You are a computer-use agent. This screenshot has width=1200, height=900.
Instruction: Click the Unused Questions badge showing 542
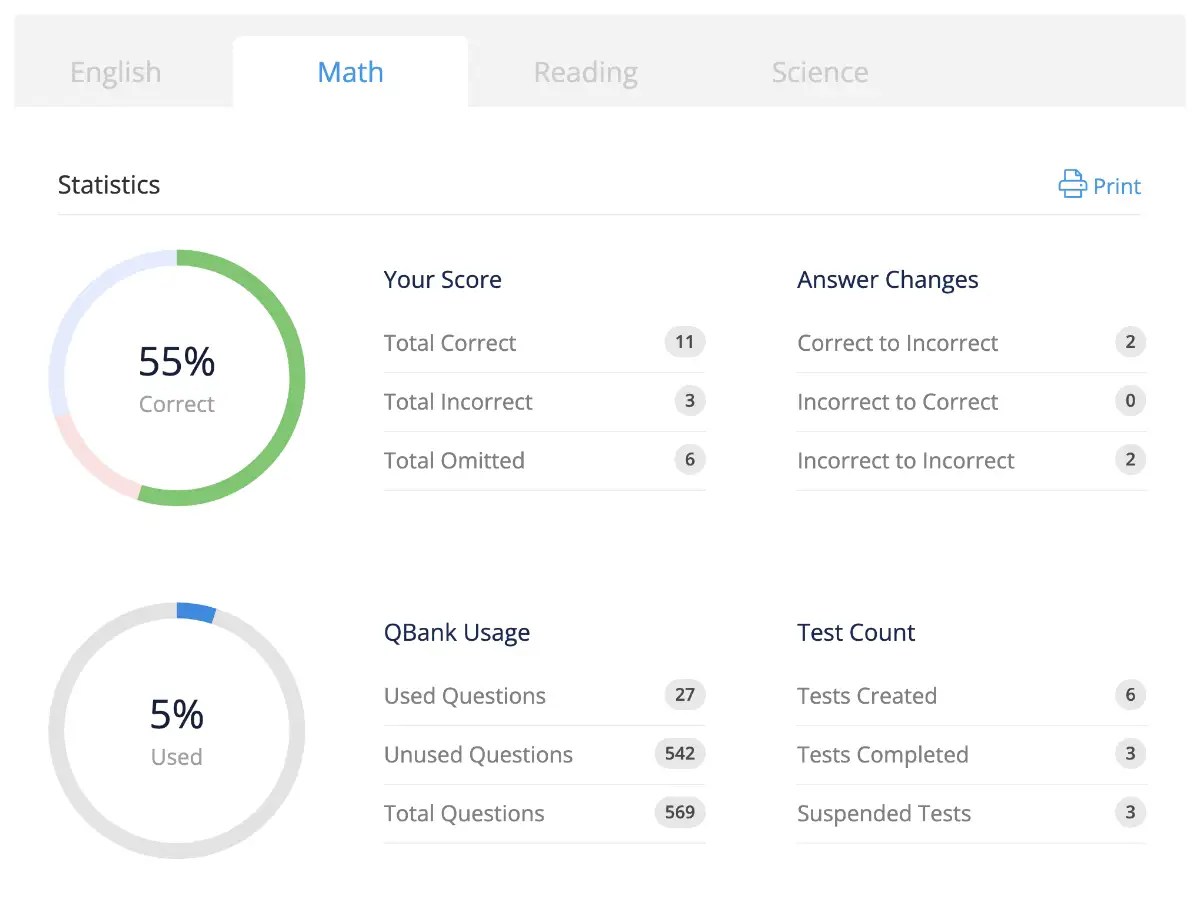pyautogui.click(x=679, y=754)
